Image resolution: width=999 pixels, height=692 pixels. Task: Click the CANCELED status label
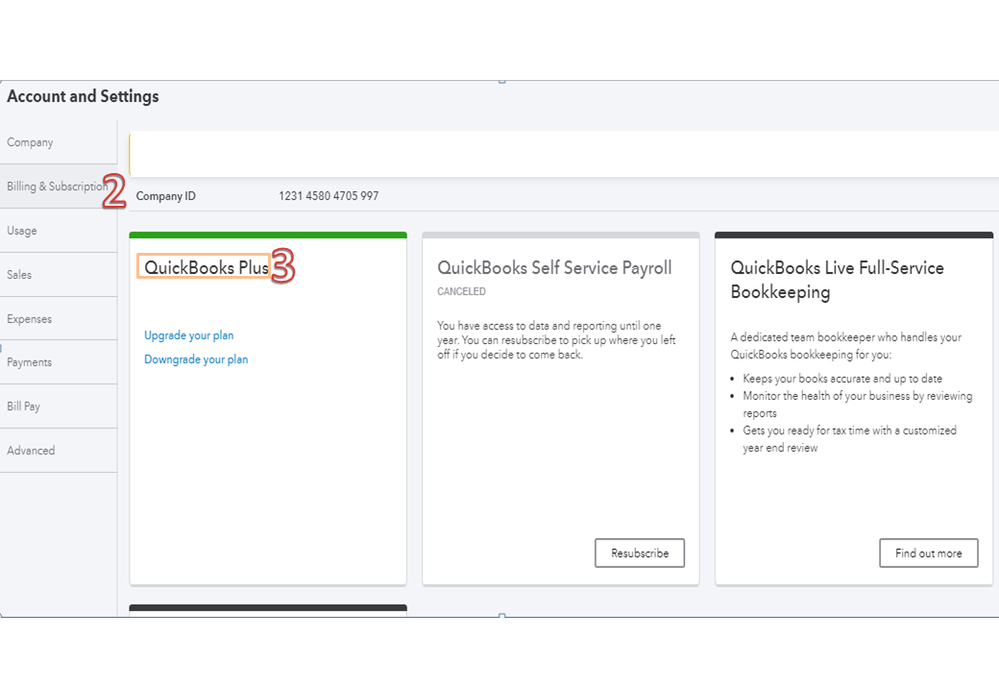(461, 292)
